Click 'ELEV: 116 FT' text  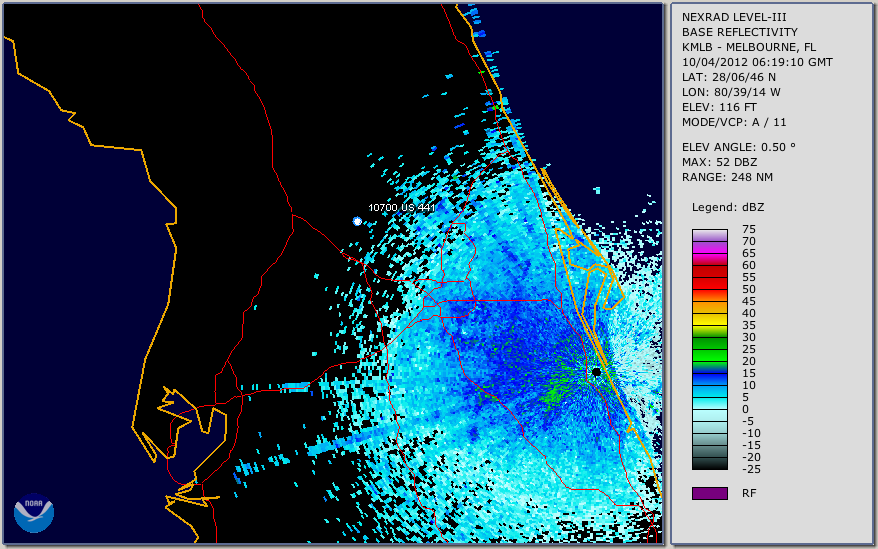(x=719, y=107)
